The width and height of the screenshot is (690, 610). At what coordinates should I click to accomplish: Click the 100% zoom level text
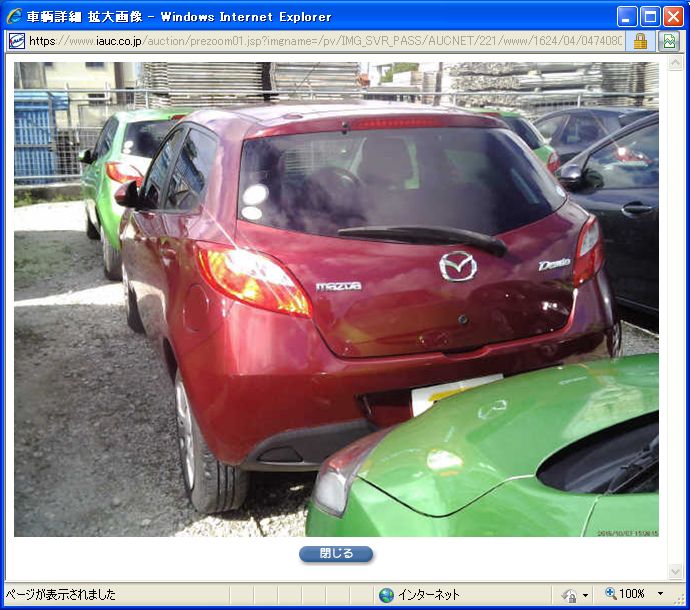(632, 595)
